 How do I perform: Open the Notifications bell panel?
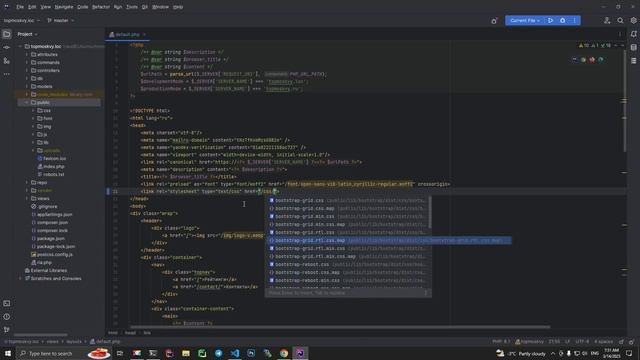(x=633, y=34)
